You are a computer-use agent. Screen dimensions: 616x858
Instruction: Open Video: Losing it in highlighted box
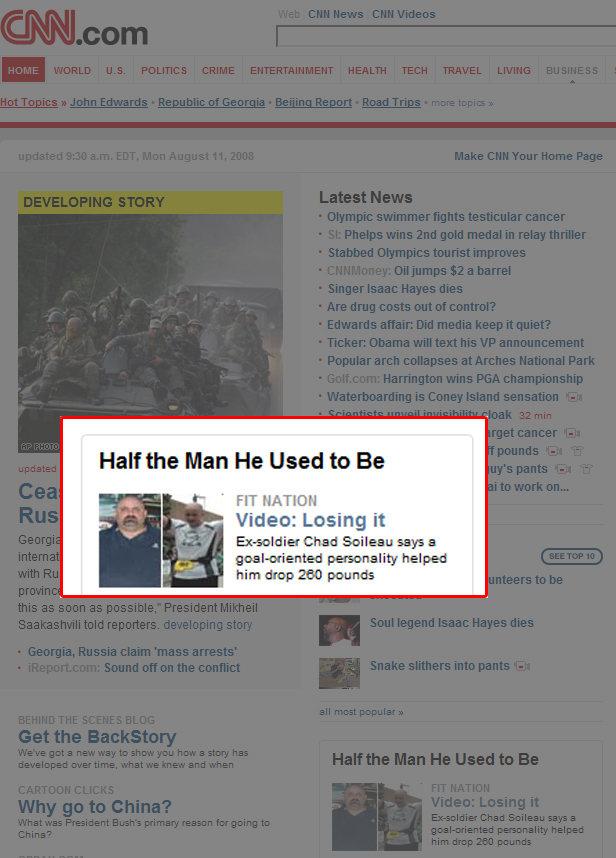coord(310,520)
